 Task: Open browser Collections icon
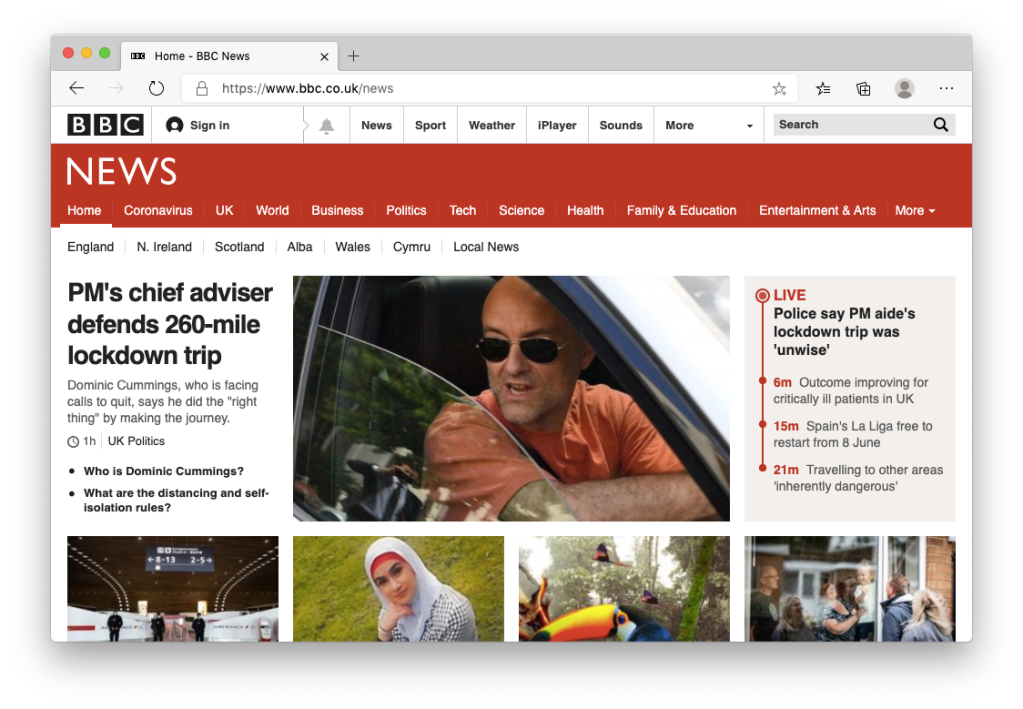coord(863,88)
